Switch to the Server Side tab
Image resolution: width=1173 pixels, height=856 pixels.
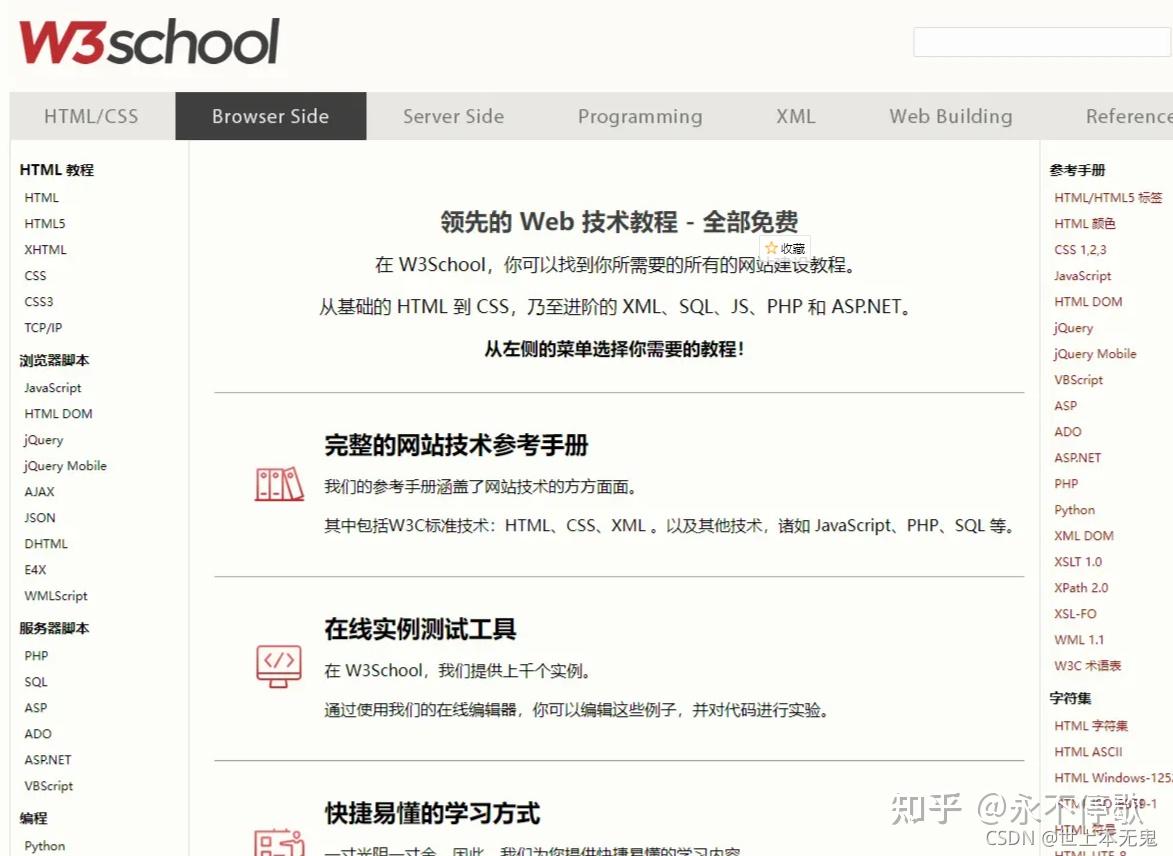pos(453,116)
